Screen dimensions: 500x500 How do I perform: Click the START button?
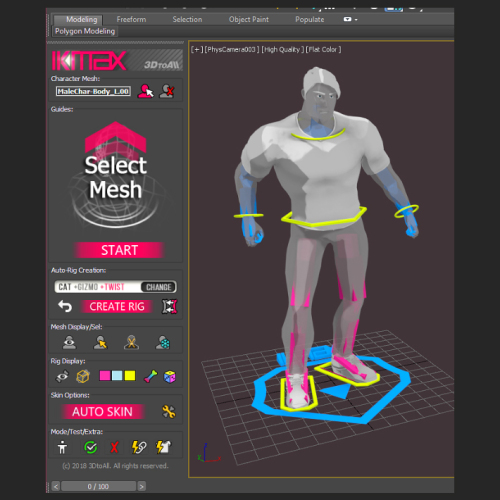click(x=119, y=250)
